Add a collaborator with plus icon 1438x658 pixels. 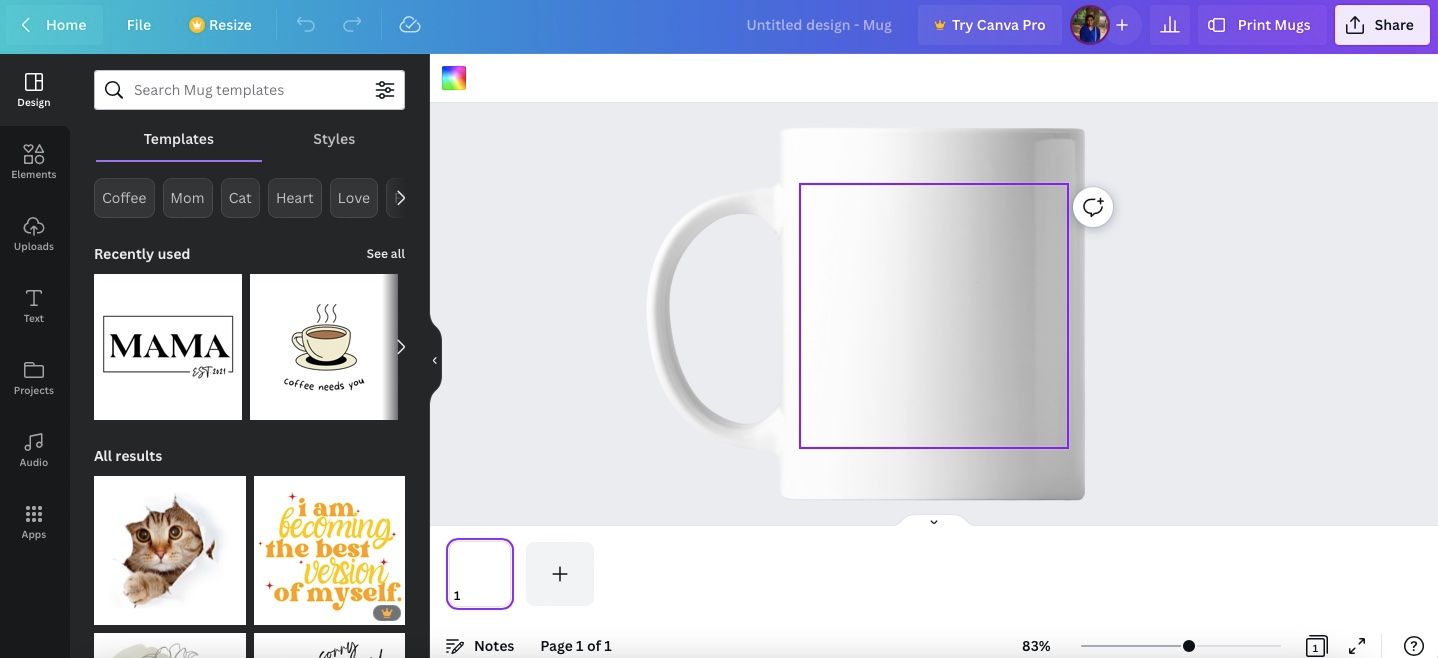click(x=1122, y=25)
